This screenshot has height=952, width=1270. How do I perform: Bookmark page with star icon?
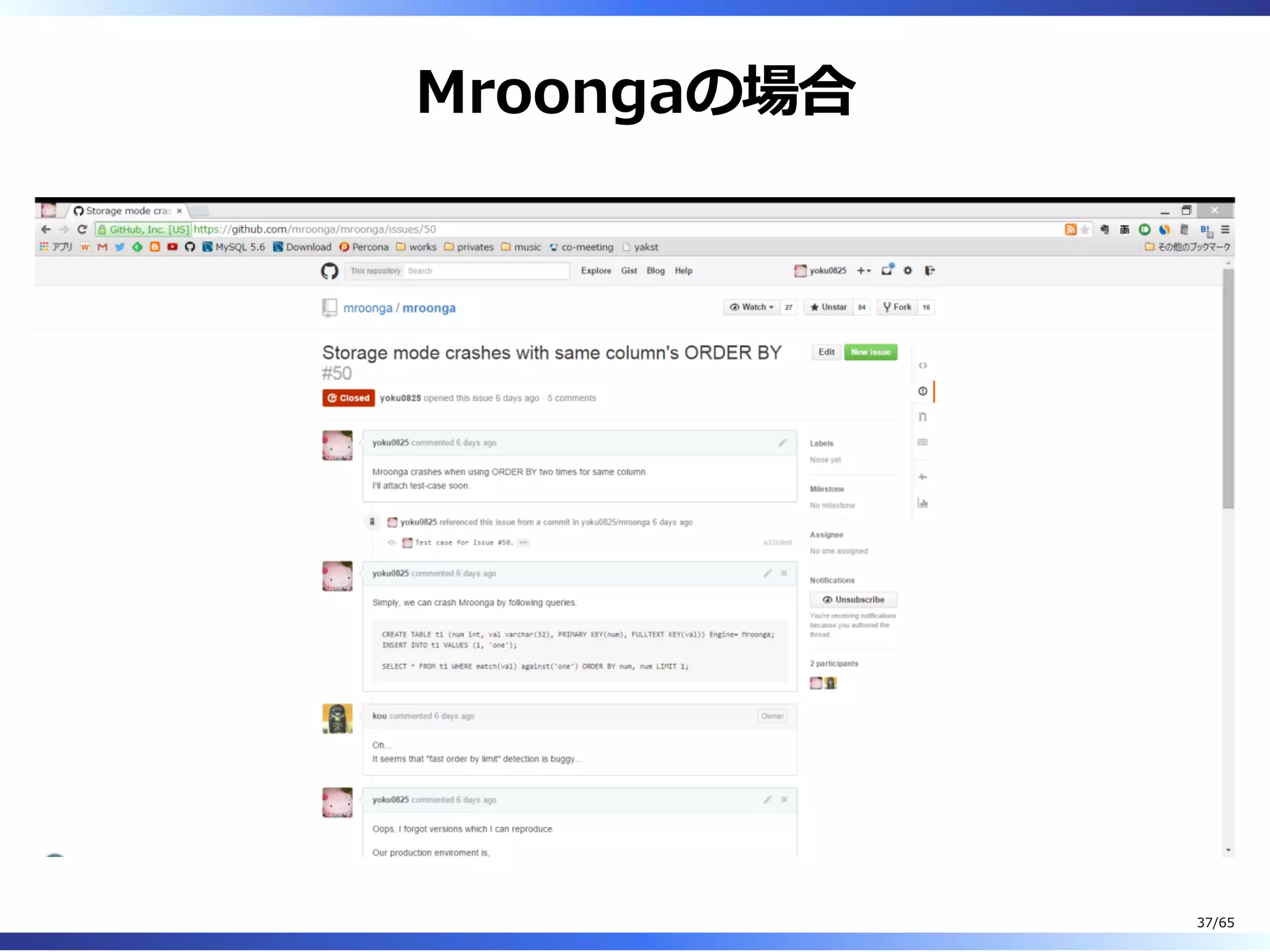coord(1085,229)
